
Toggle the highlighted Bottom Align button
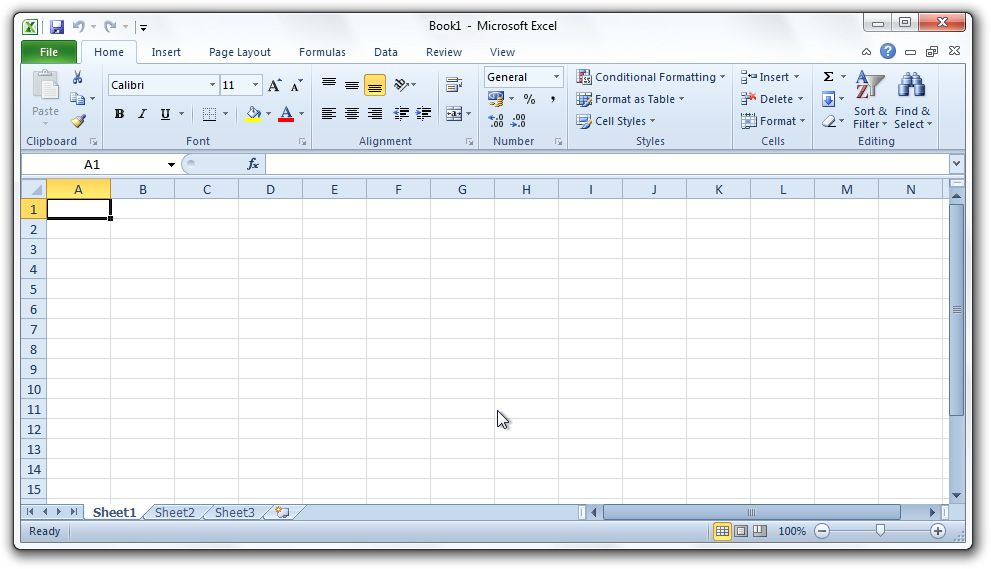[375, 85]
